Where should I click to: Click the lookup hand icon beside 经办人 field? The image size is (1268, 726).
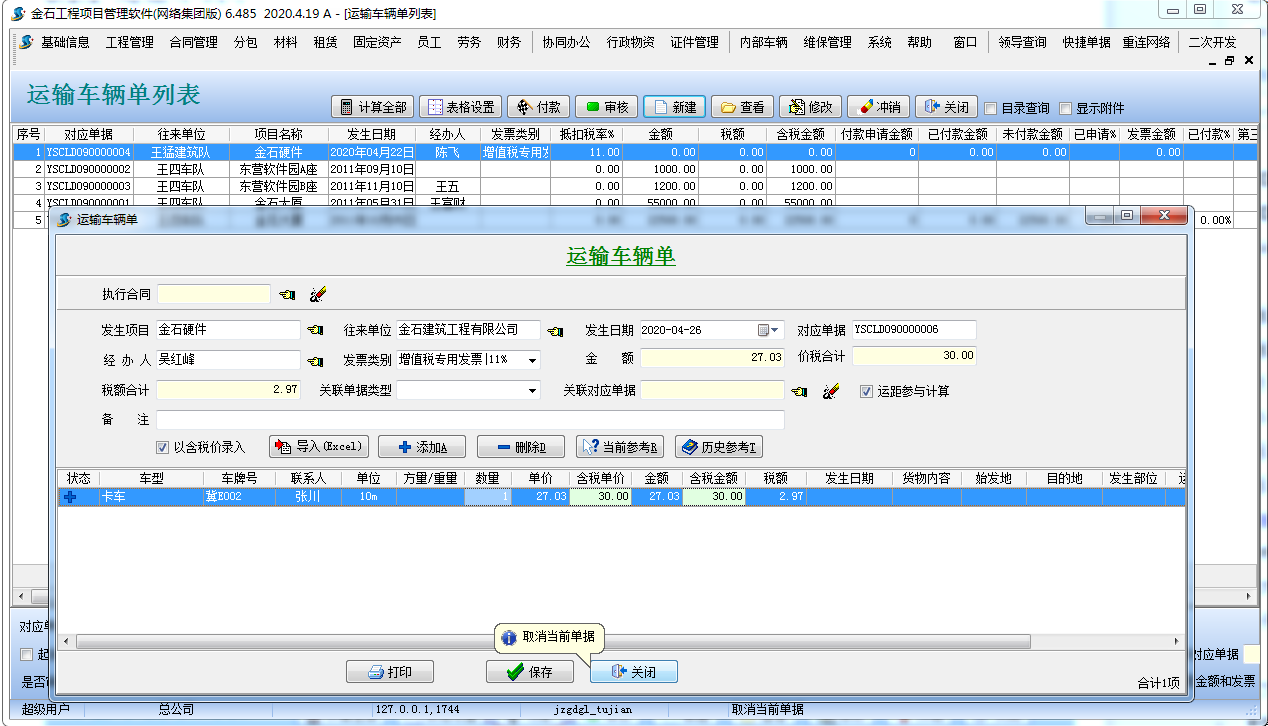click(x=315, y=360)
